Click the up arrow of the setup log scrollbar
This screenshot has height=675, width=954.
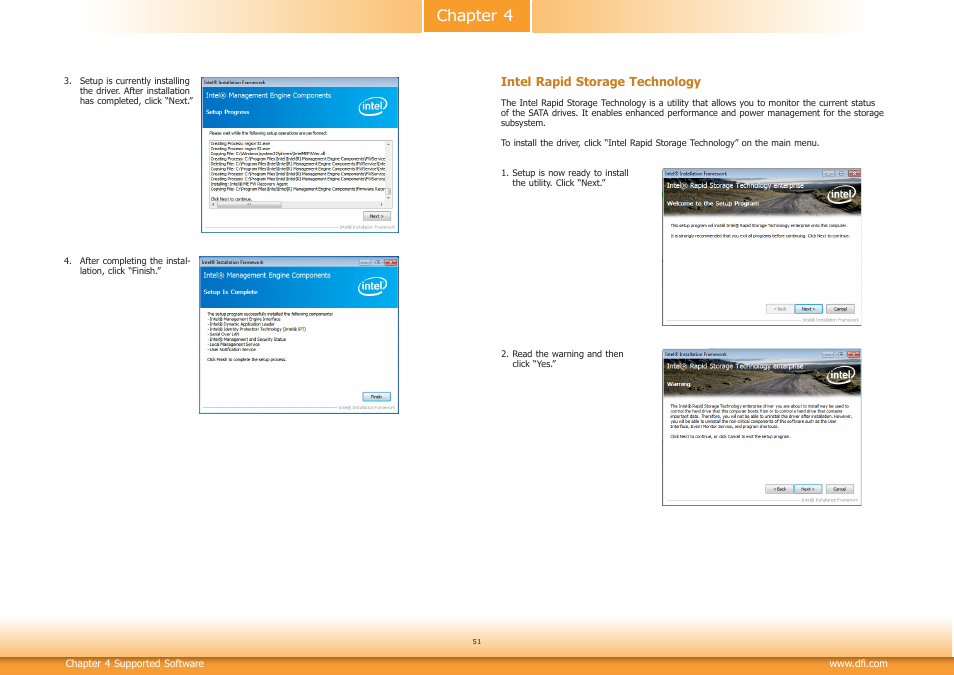point(389,144)
